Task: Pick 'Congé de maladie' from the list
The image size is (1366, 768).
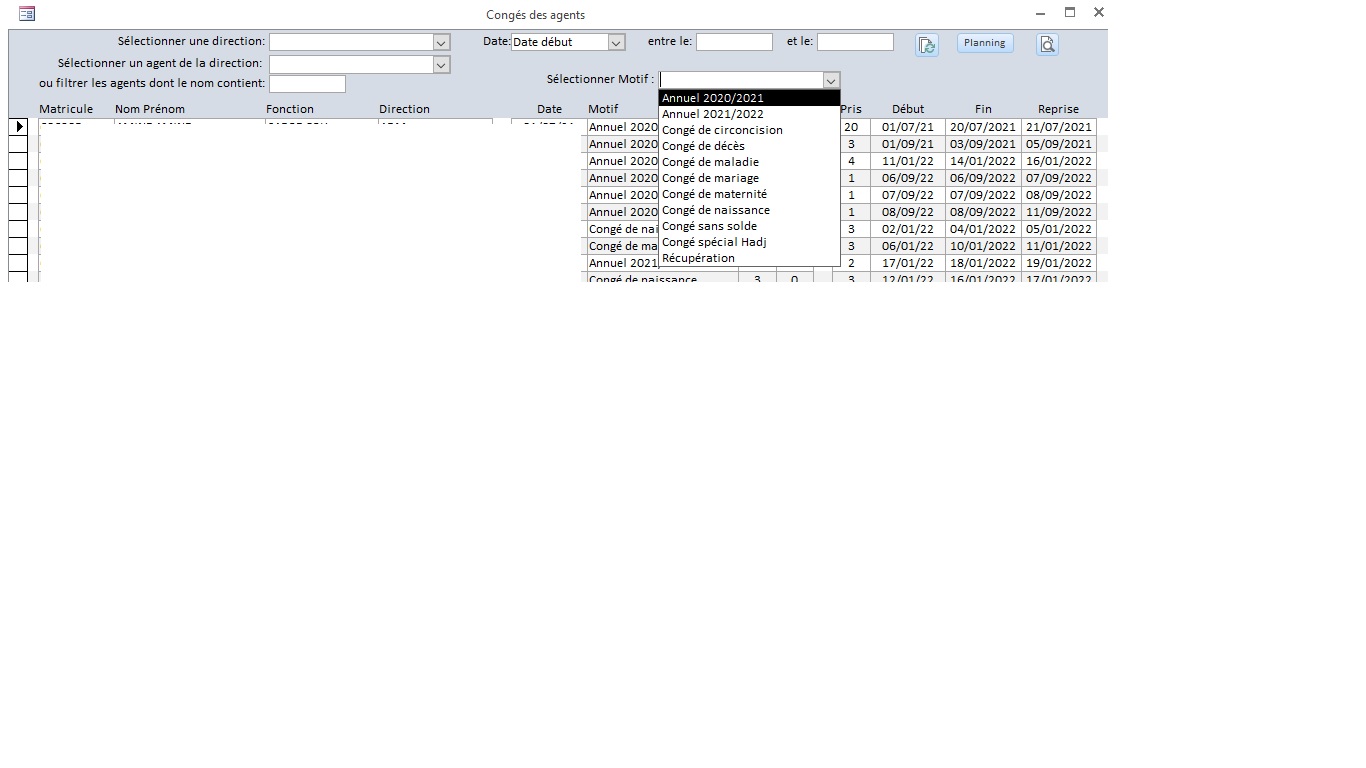Action: 749,162
